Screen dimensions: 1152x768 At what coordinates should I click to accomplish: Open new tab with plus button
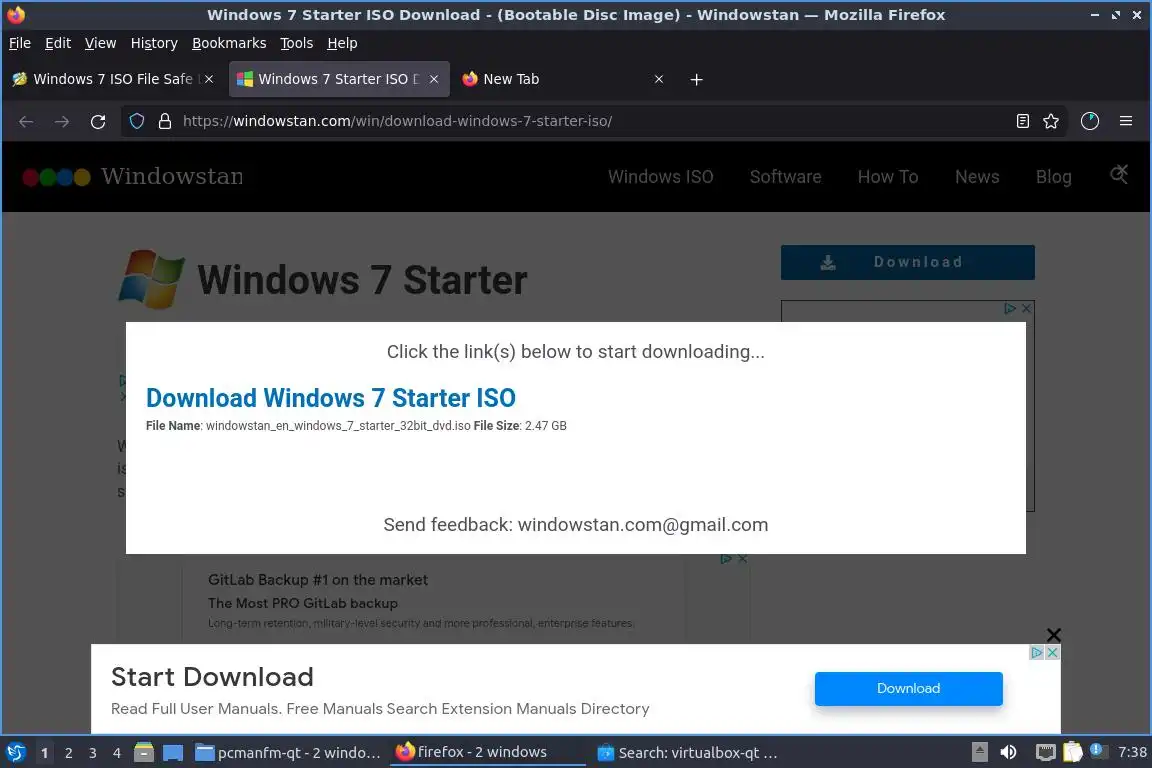tap(696, 79)
